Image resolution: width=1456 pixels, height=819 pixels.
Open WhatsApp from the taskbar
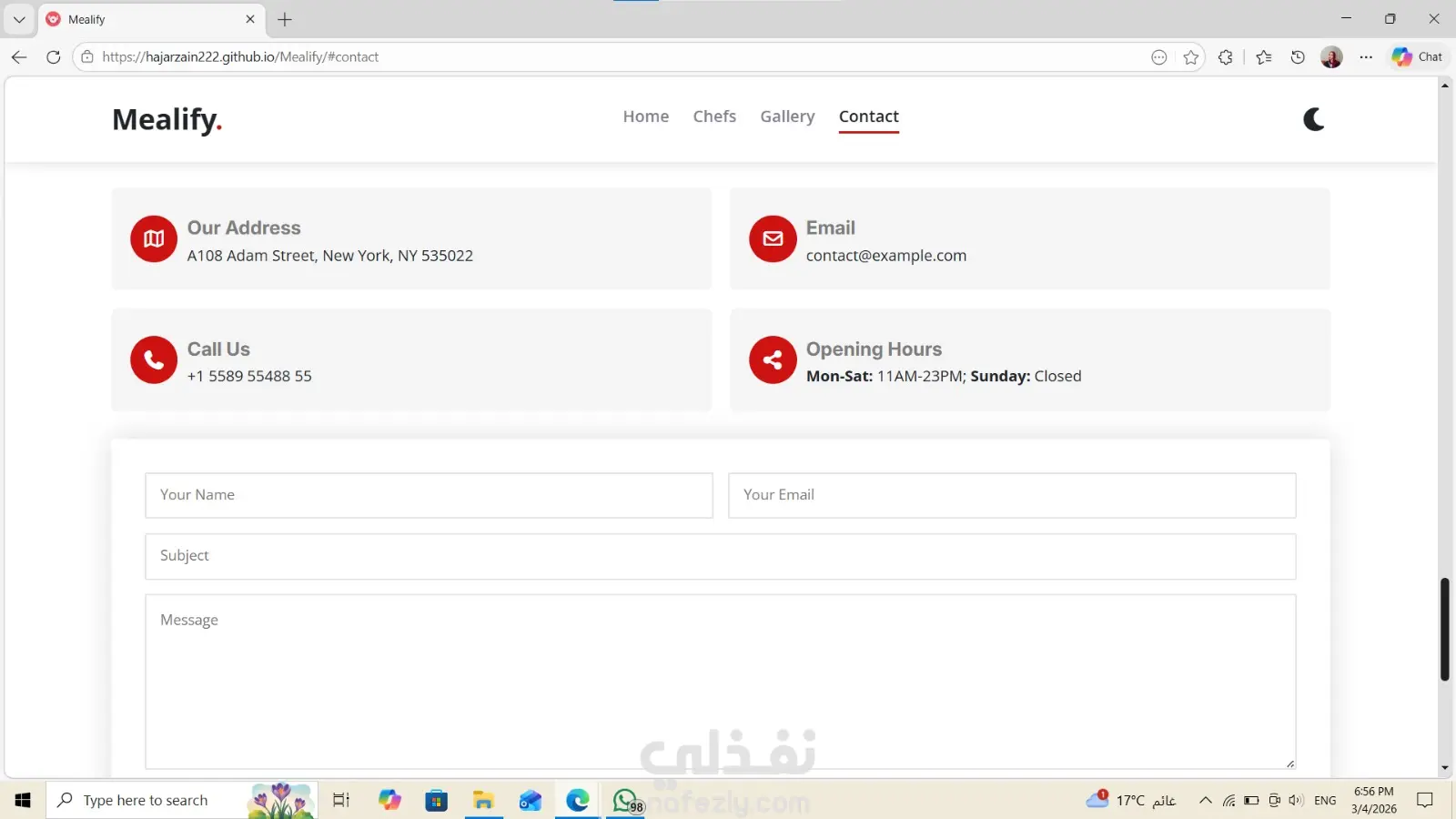[x=626, y=800]
